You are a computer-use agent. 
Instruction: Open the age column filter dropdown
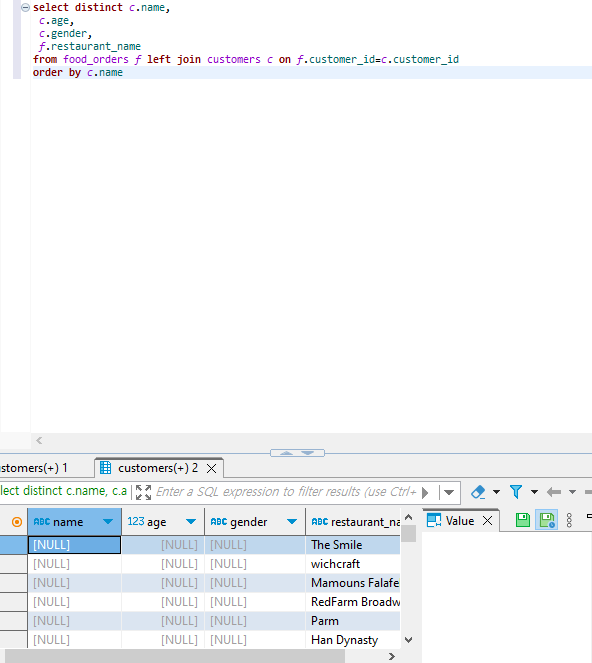pyautogui.click(x=191, y=522)
